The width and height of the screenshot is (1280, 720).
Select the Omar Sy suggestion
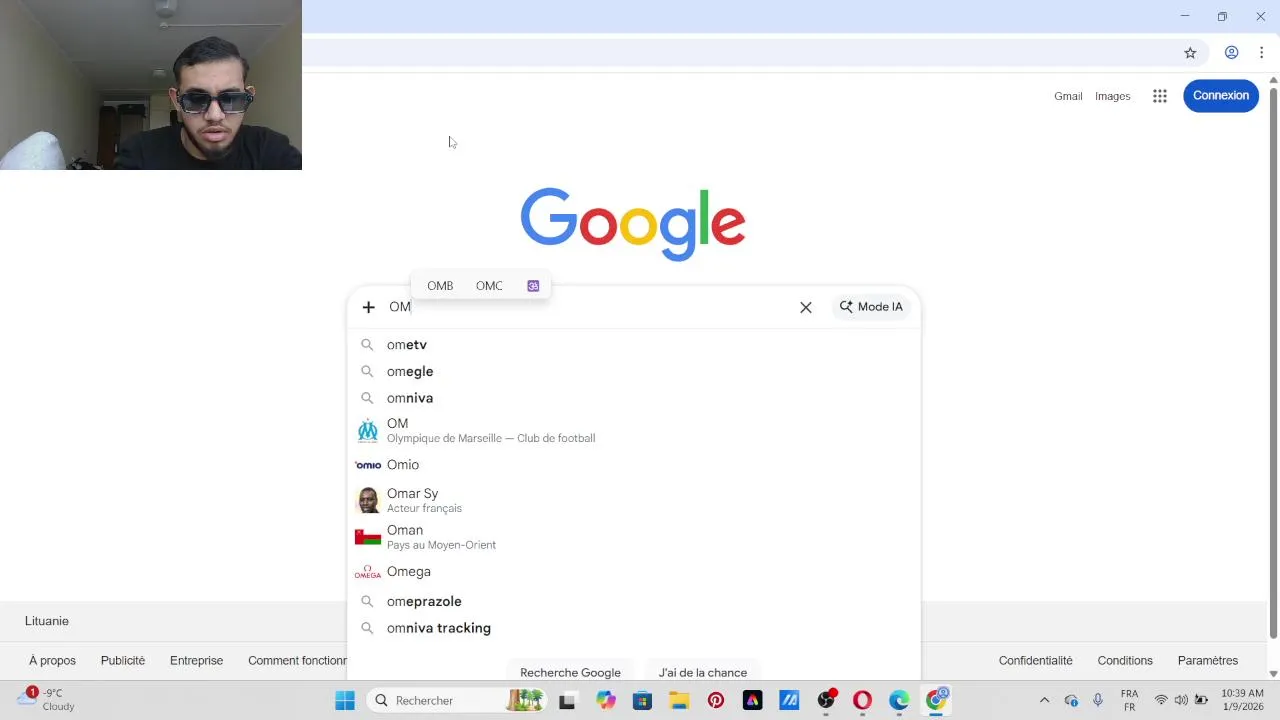pos(634,500)
